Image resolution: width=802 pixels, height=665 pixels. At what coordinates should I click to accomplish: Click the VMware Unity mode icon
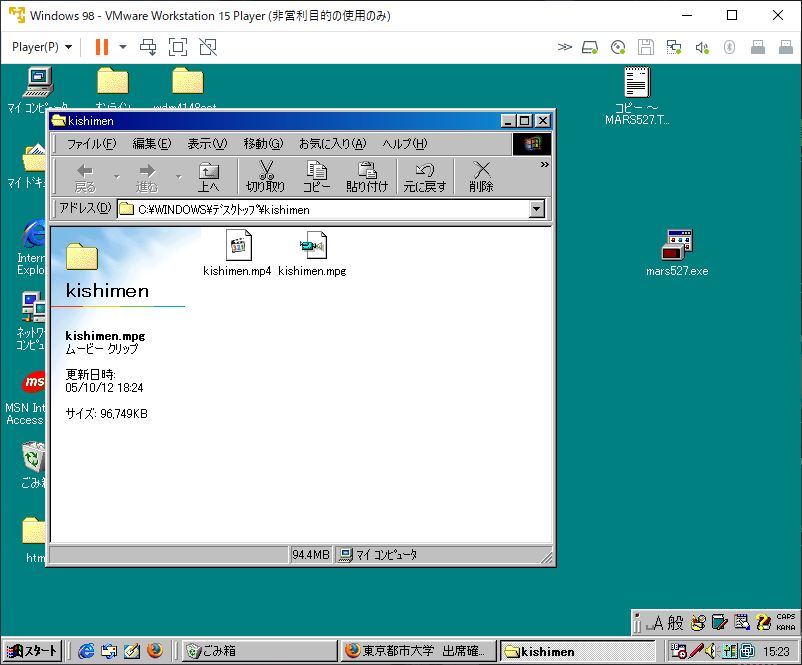coord(208,47)
